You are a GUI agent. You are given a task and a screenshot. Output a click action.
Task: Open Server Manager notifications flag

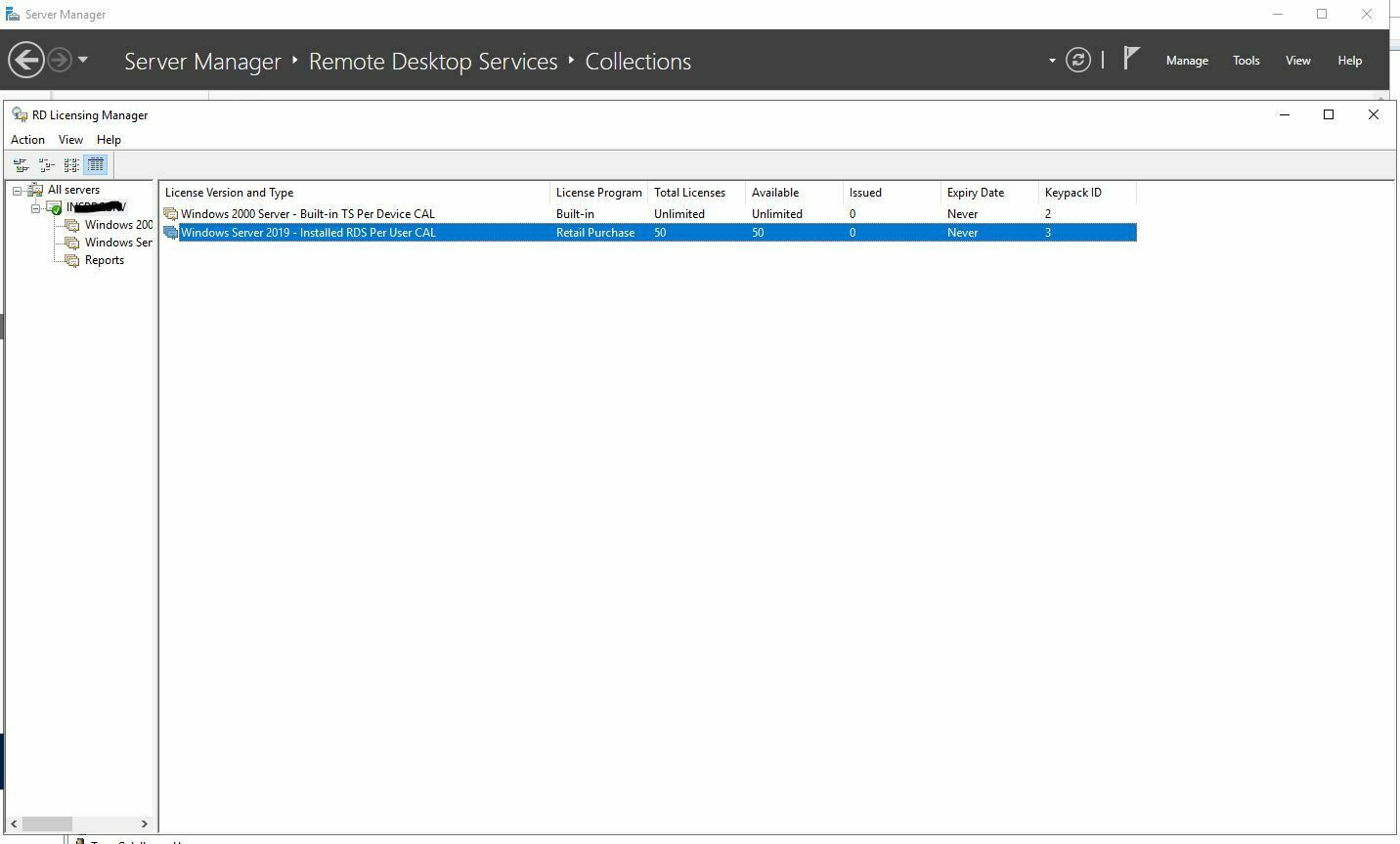(x=1131, y=59)
